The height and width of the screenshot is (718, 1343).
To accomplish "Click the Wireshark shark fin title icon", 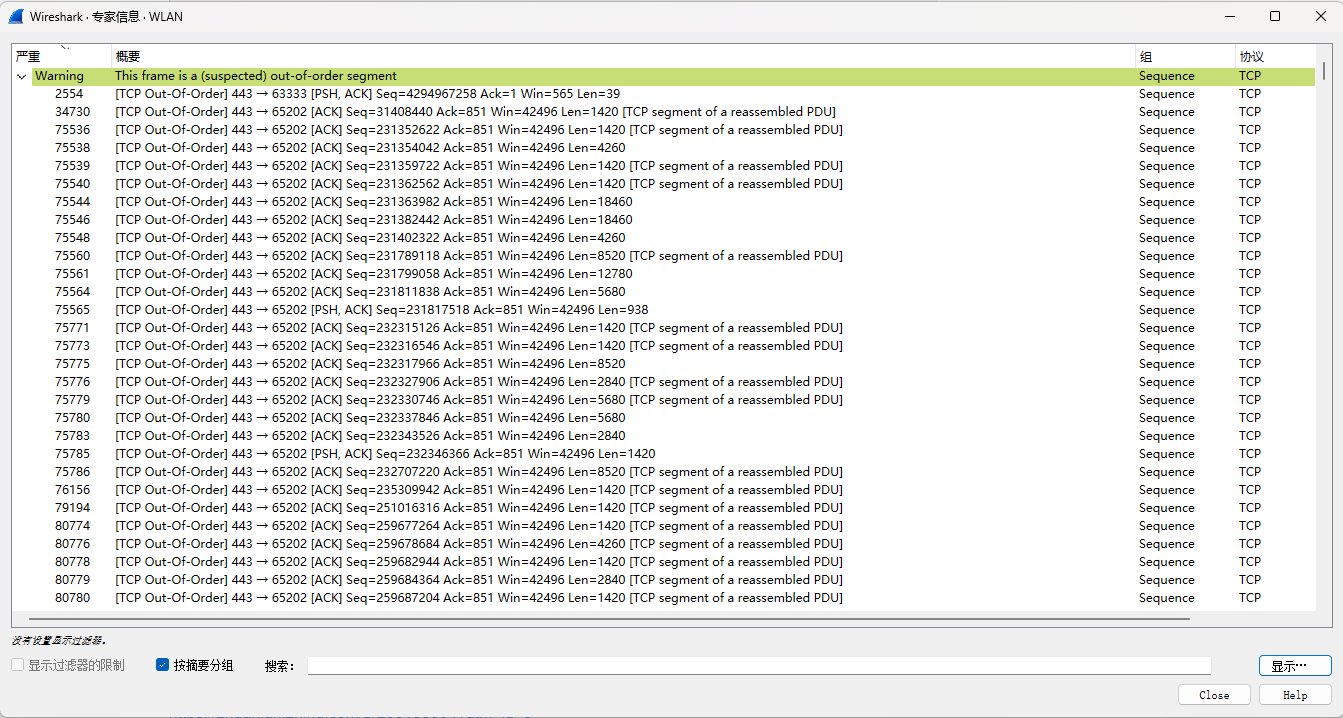I will (x=16, y=16).
